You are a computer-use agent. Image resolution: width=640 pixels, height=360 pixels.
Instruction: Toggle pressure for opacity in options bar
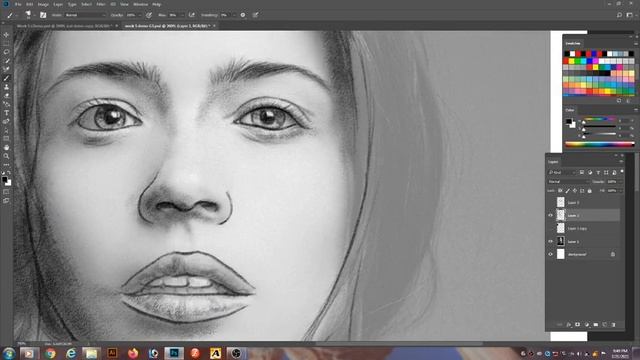point(149,15)
